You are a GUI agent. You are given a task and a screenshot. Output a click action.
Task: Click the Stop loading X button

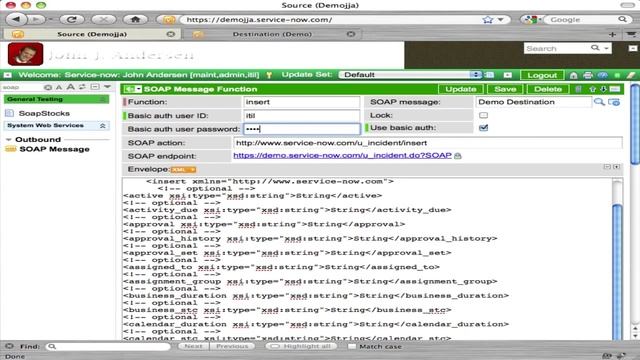pos(104,19)
